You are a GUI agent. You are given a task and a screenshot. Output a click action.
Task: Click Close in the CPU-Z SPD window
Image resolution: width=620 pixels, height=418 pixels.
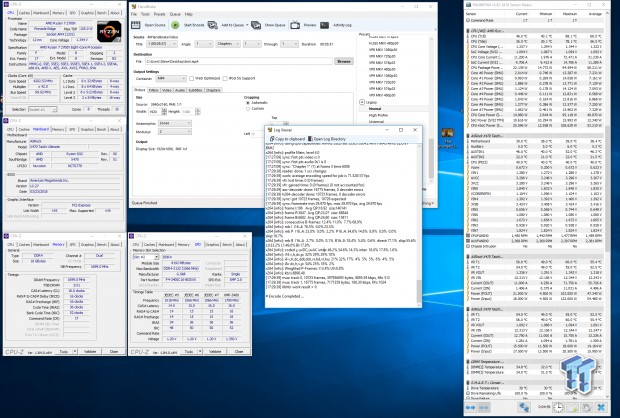[x=239, y=351]
